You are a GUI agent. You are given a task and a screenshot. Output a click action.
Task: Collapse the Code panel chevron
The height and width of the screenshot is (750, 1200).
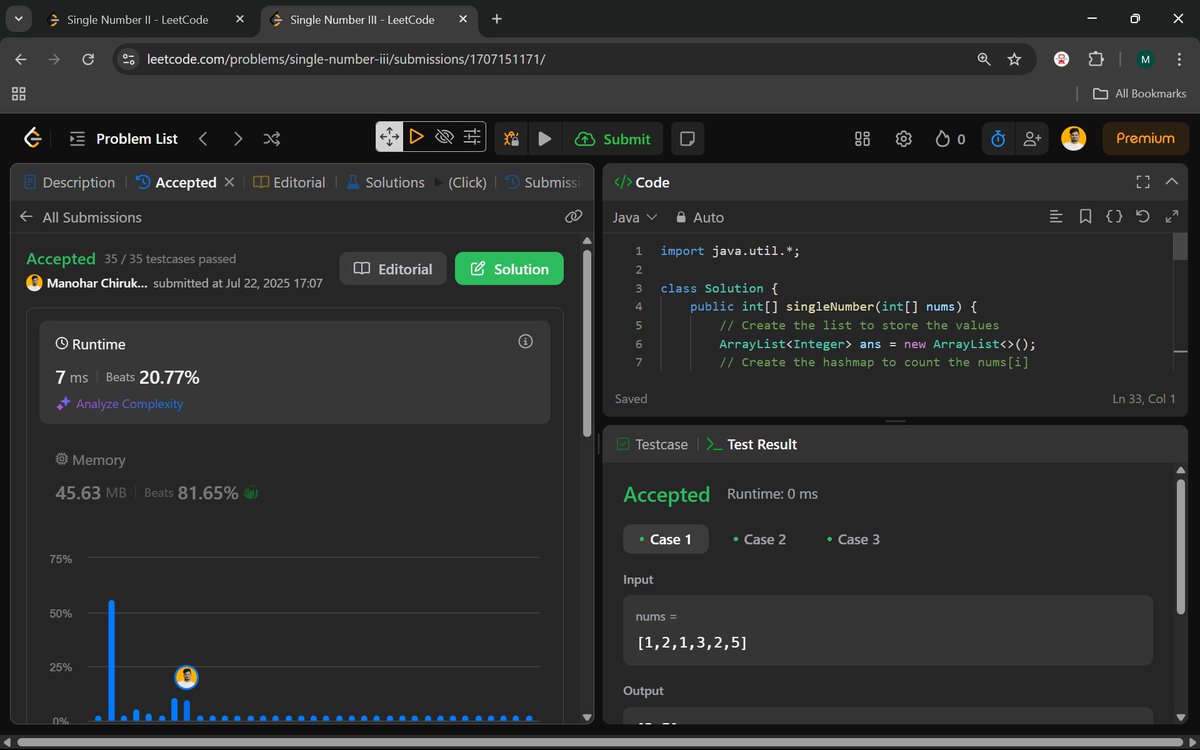[x=1172, y=182]
